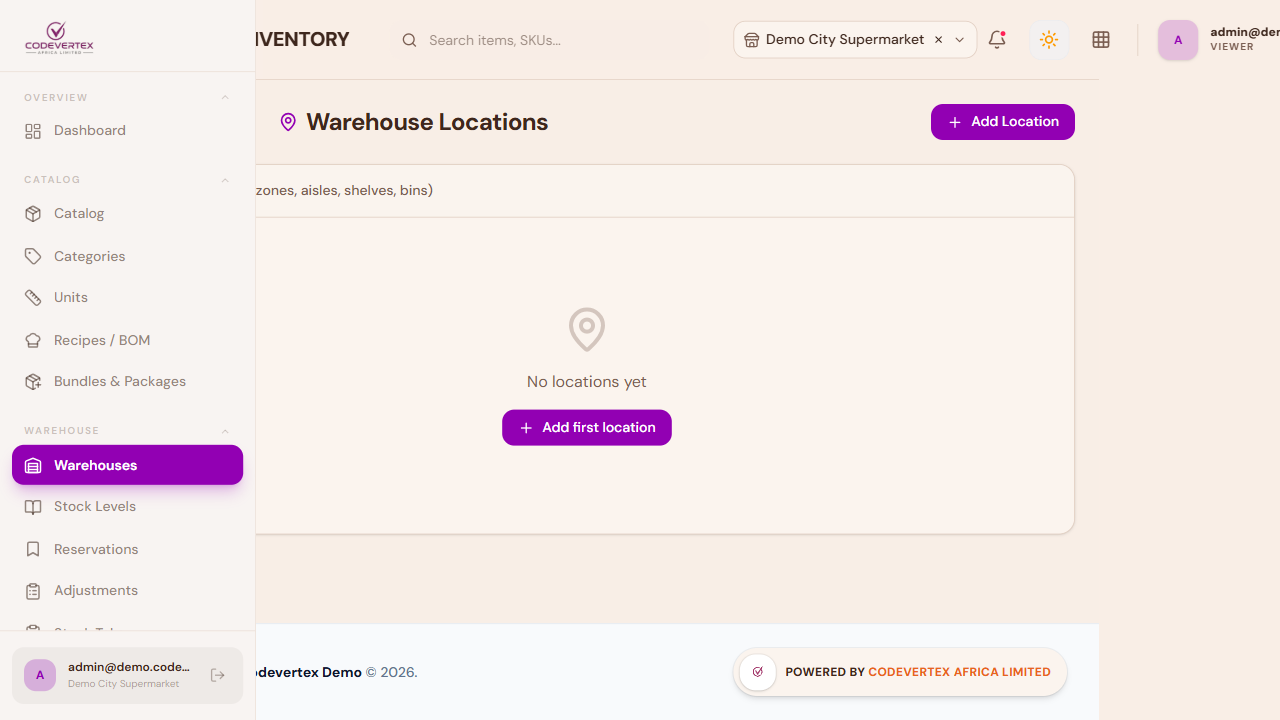
Task: Open the apps grid icon in the header
Action: tap(1101, 40)
